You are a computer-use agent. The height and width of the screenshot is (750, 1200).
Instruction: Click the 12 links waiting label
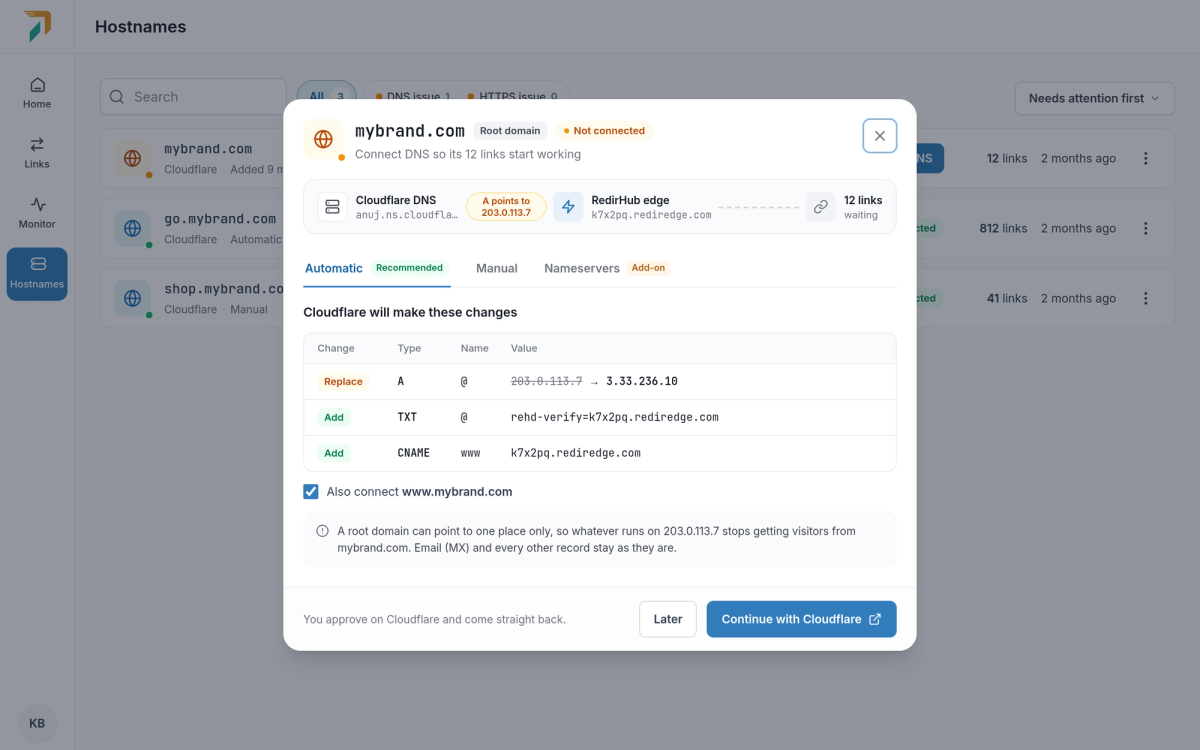(x=862, y=207)
